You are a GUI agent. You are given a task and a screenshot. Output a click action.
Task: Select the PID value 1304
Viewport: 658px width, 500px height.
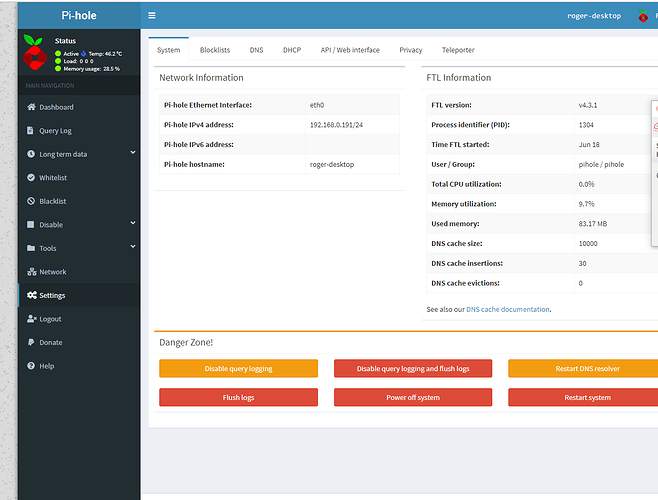tap(586, 125)
